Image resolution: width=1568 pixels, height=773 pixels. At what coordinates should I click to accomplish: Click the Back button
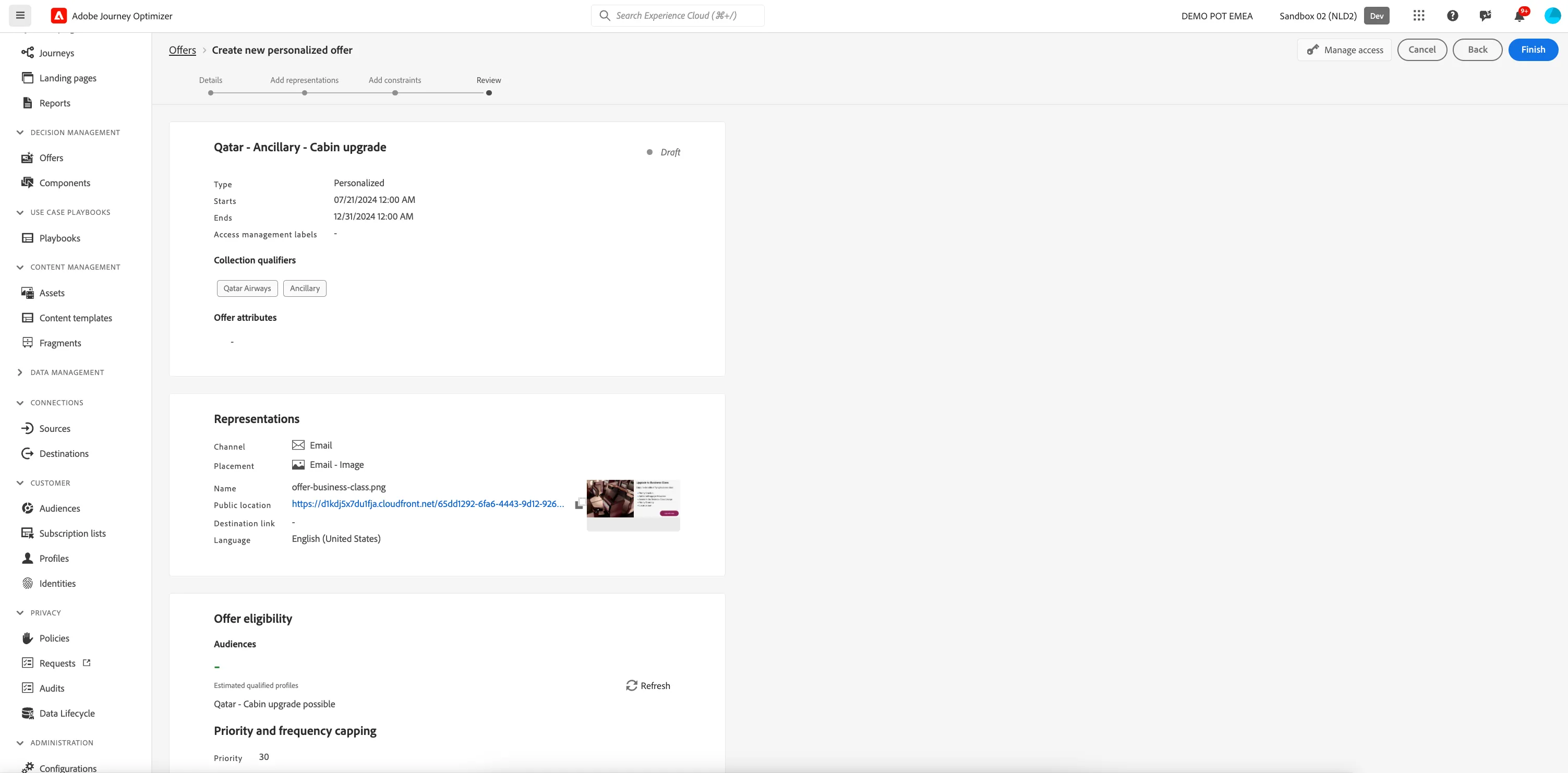point(1477,50)
